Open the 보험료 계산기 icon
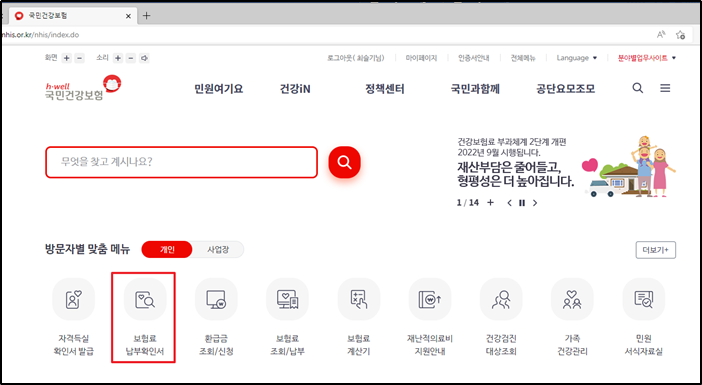The height and width of the screenshot is (385, 702). (x=359, y=299)
